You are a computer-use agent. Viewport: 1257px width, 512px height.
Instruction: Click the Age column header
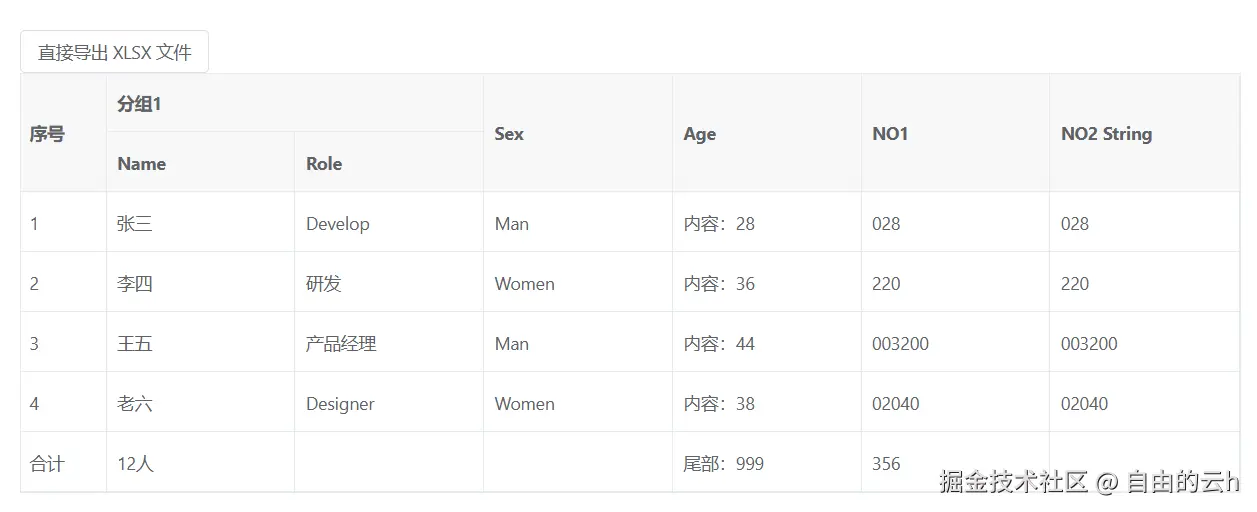click(700, 134)
